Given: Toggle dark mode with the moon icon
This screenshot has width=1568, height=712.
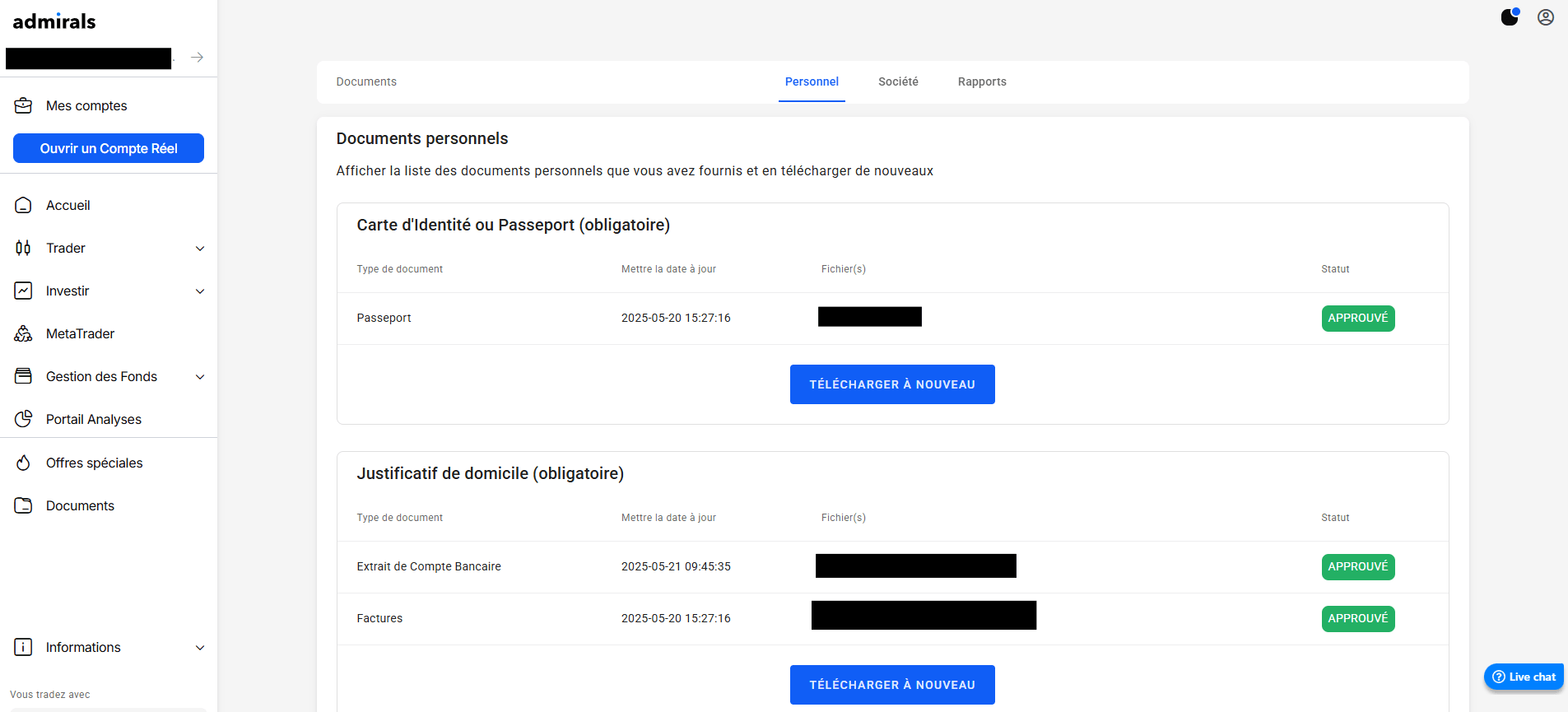Looking at the screenshot, I should [x=1510, y=16].
